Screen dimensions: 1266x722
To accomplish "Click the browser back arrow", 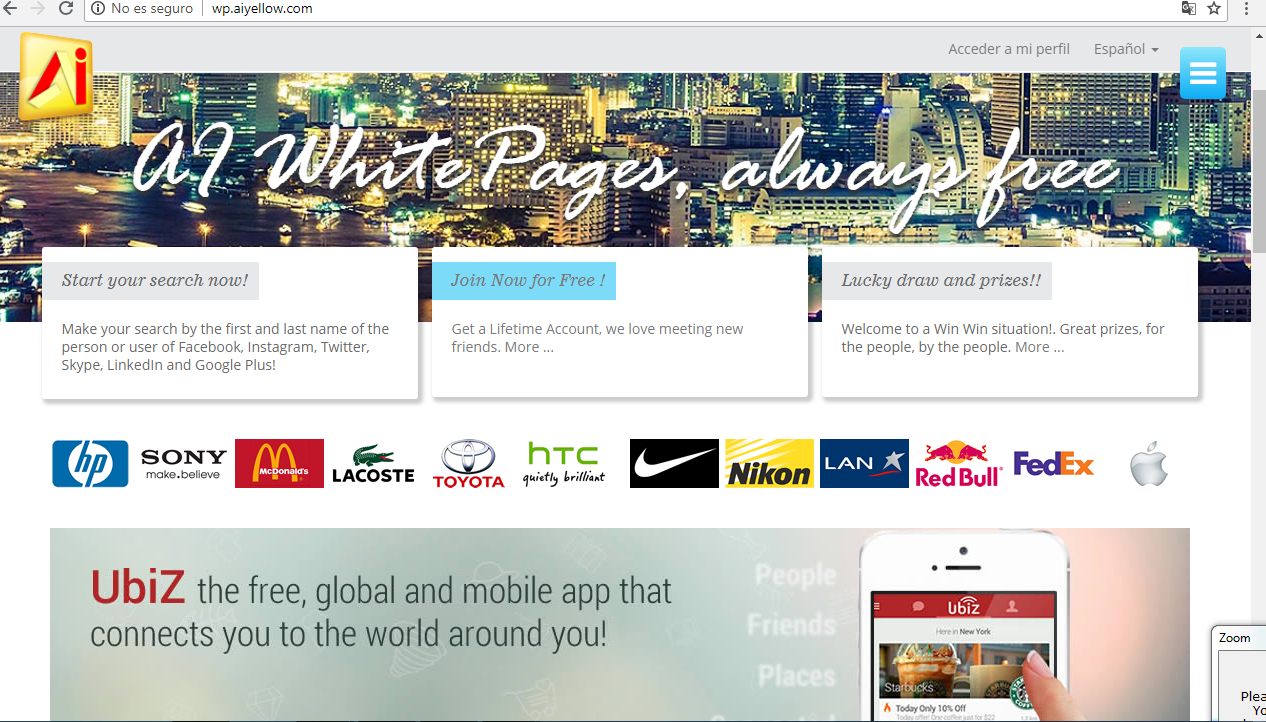I will click(x=10, y=9).
